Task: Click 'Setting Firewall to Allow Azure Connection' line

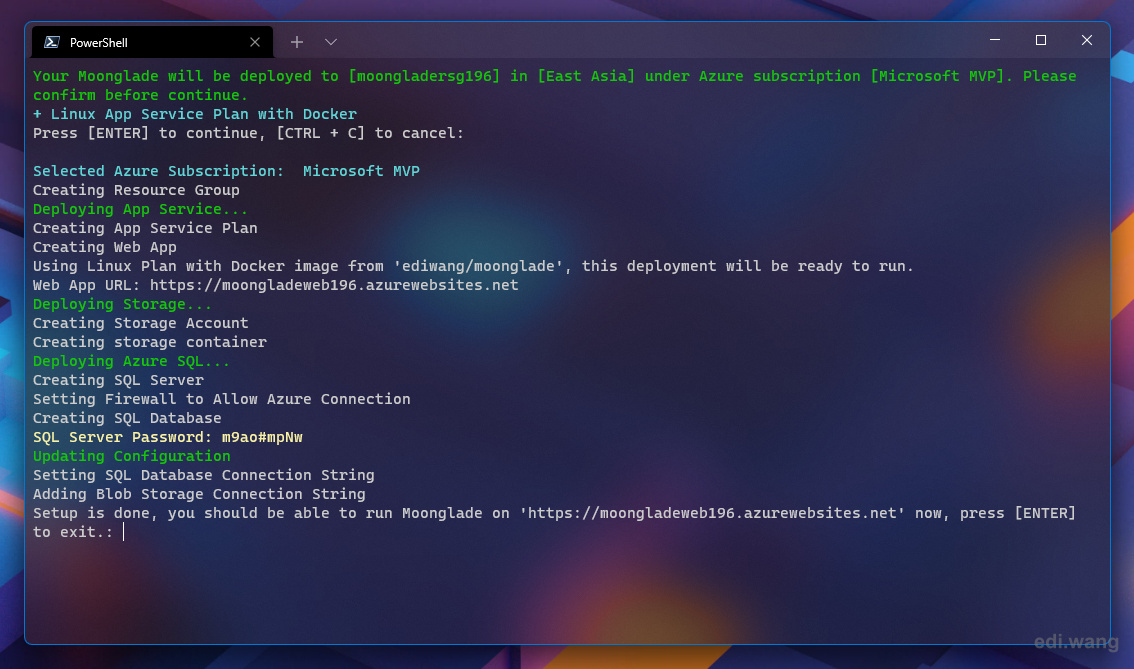Action: click(221, 399)
